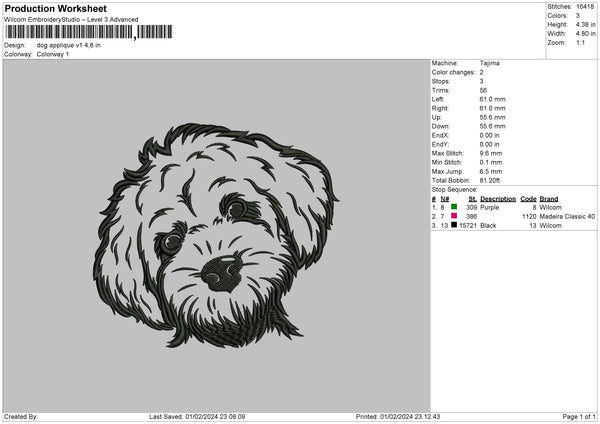
Task: Click 'Wilcom EmbroideryStudio – Level 3 Advanced' text
Action: (x=71, y=20)
